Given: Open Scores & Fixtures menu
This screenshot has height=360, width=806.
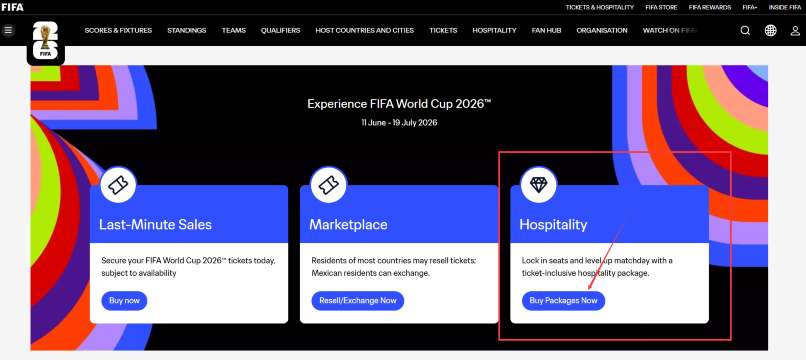Looking at the screenshot, I should (x=118, y=30).
